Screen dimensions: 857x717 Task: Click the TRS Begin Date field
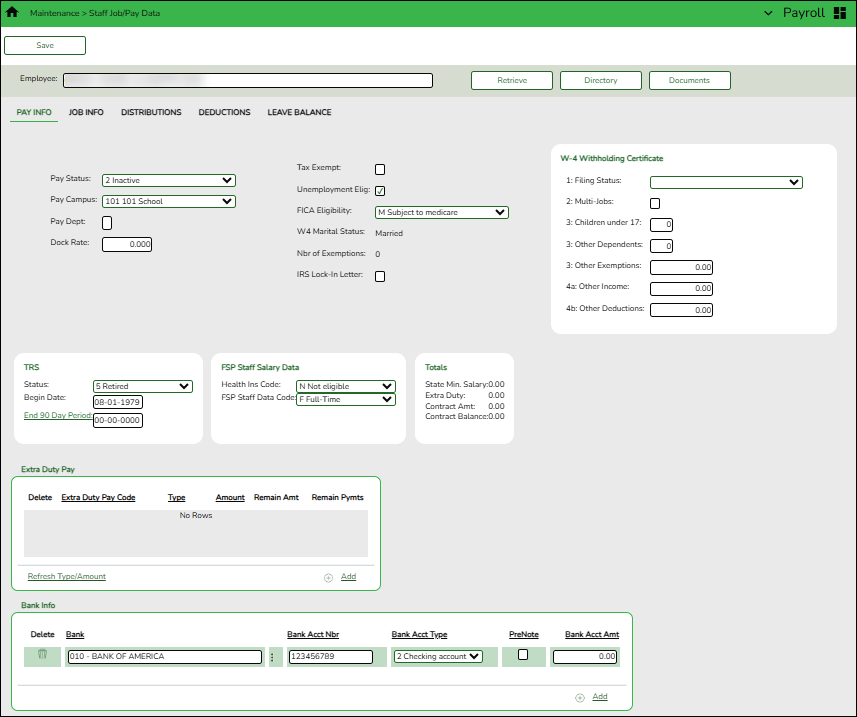(x=118, y=403)
